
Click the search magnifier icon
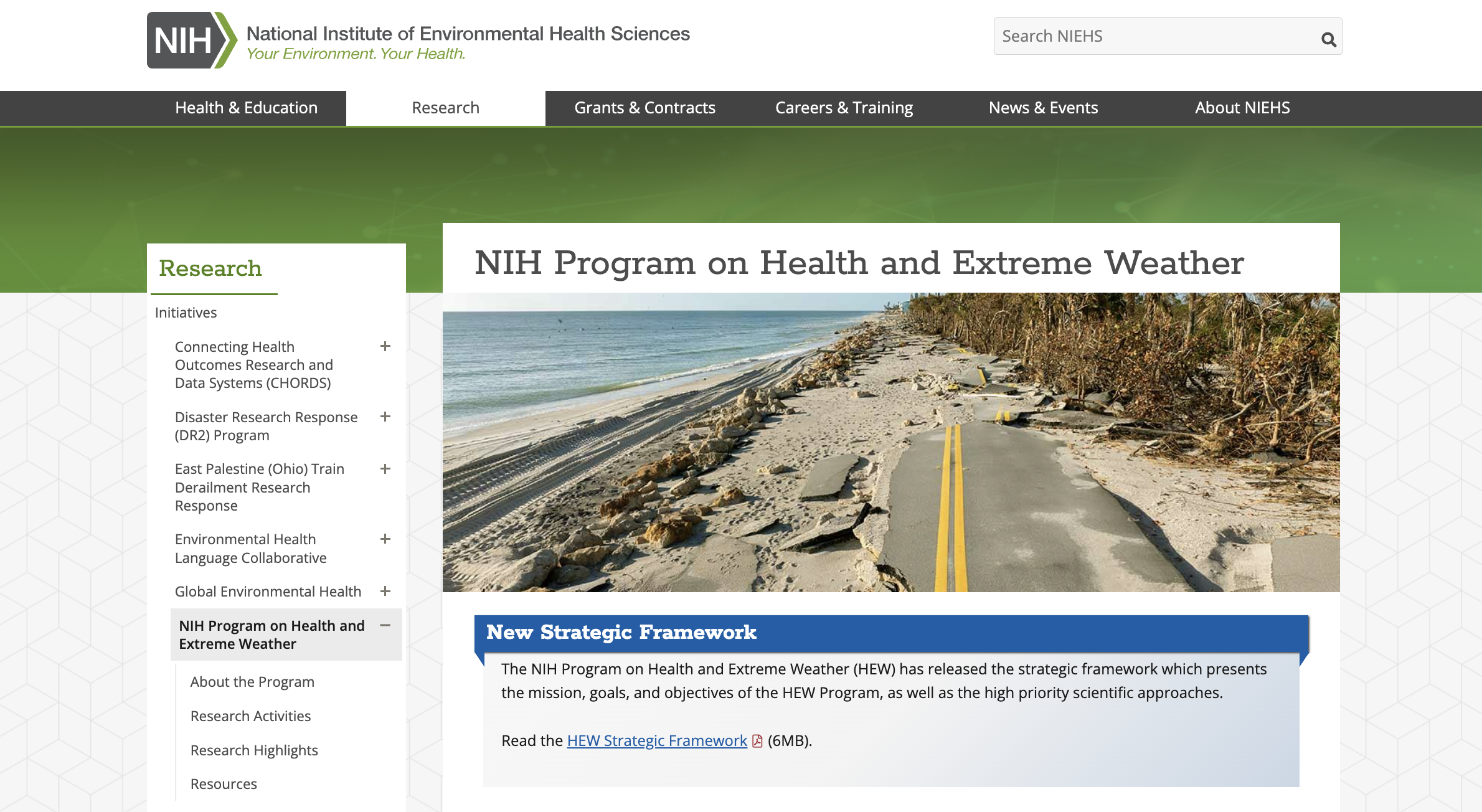[1328, 39]
